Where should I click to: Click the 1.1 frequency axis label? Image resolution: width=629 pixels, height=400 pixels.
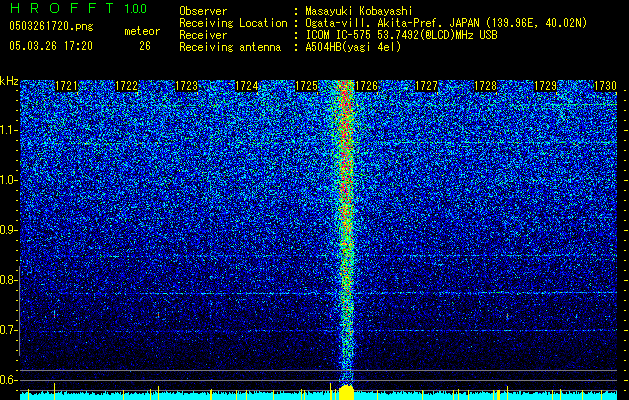pyautogui.click(x=8, y=130)
